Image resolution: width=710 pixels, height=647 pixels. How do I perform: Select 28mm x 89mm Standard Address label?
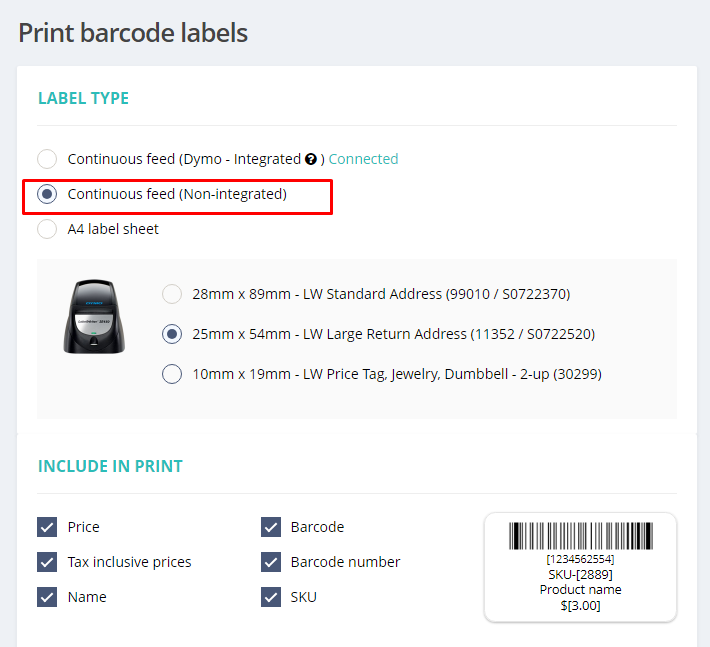pos(172,294)
